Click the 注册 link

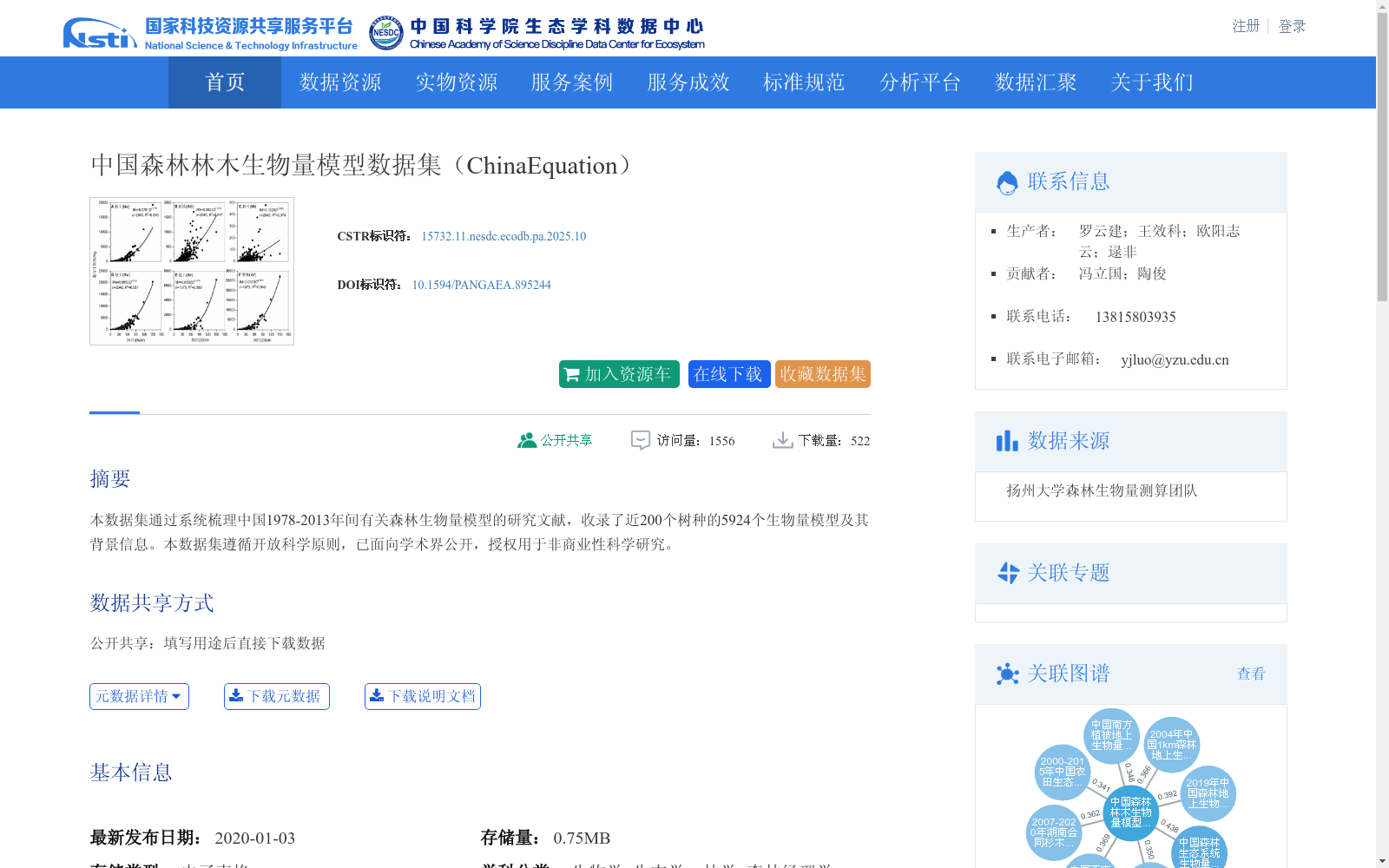[1246, 26]
